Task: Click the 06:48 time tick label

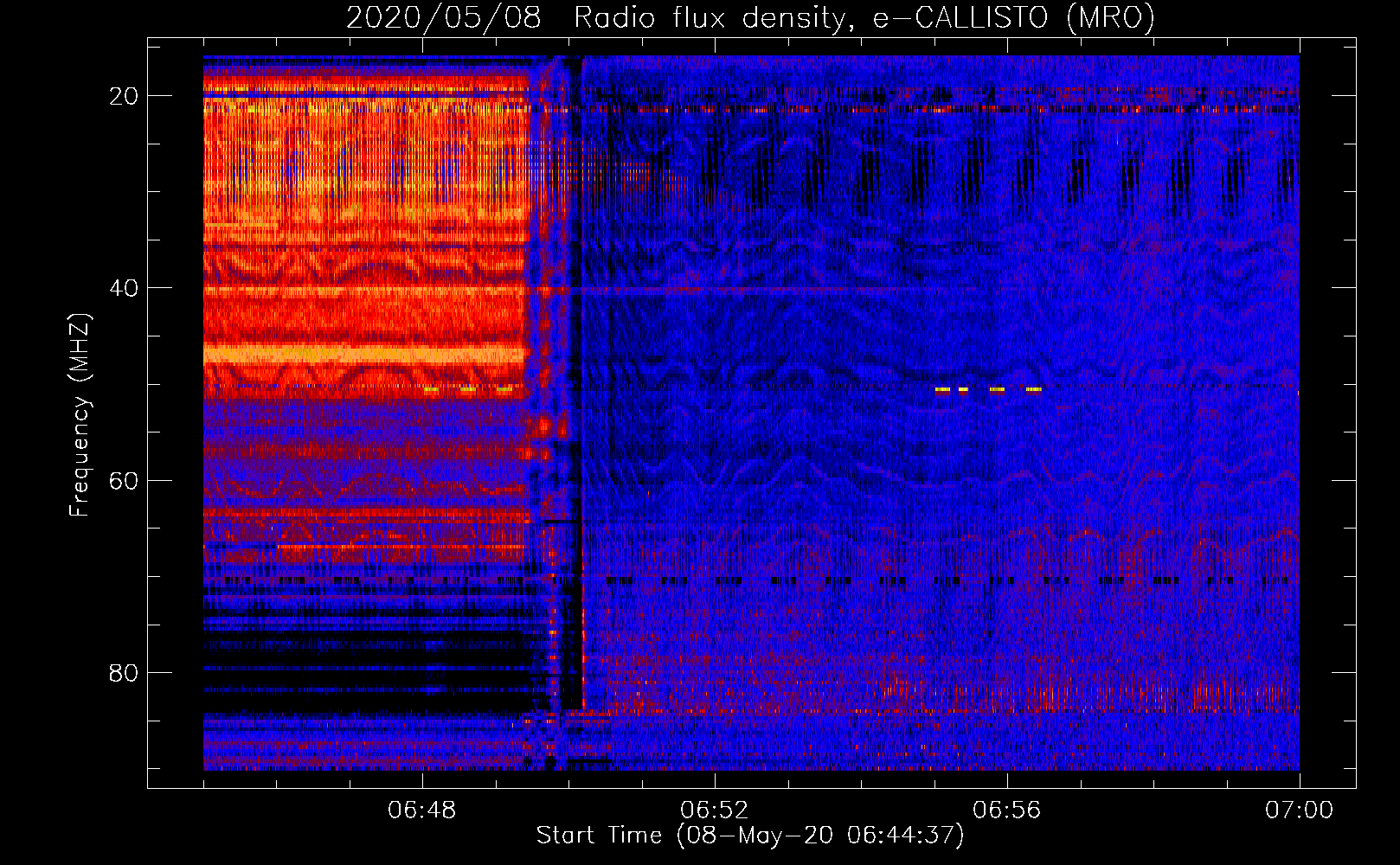Action: pyautogui.click(x=422, y=811)
